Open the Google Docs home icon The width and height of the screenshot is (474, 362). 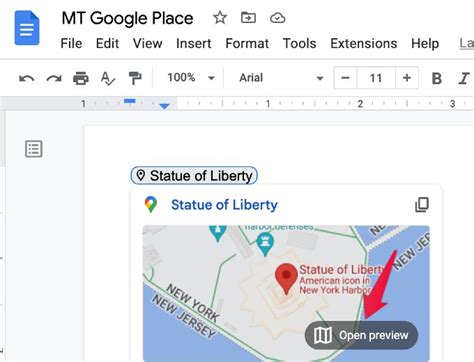[27, 28]
